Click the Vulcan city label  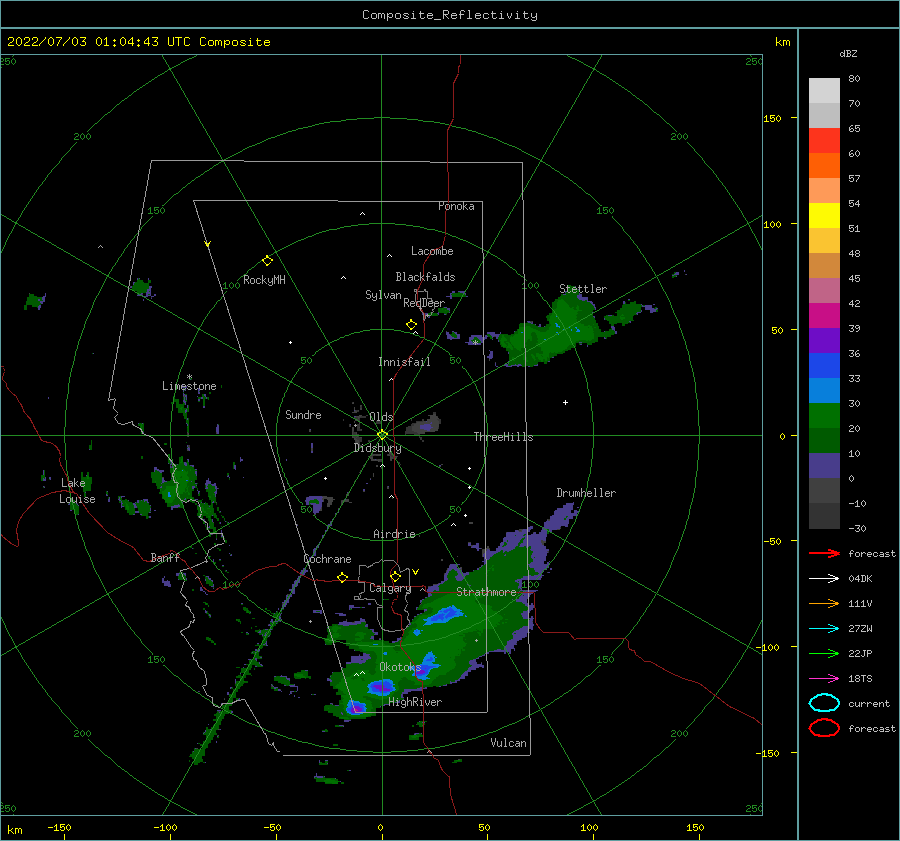(x=508, y=743)
